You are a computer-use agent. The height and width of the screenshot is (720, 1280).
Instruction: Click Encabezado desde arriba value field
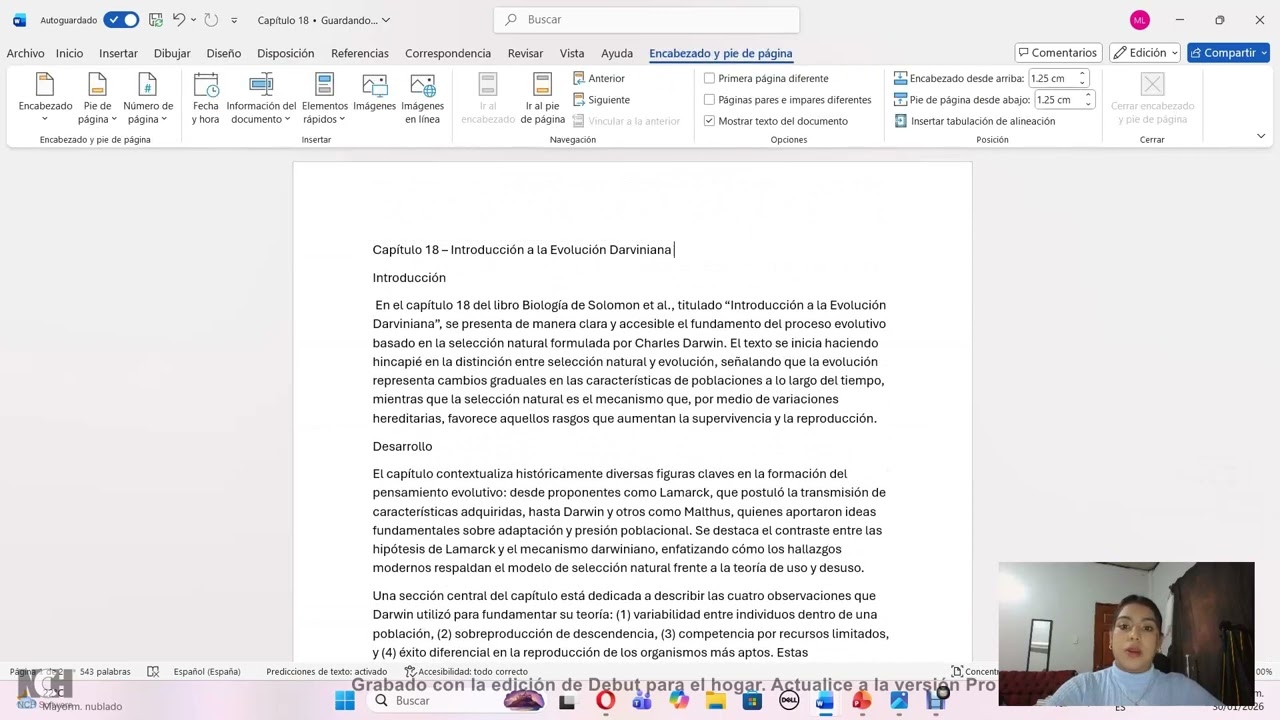(1052, 78)
